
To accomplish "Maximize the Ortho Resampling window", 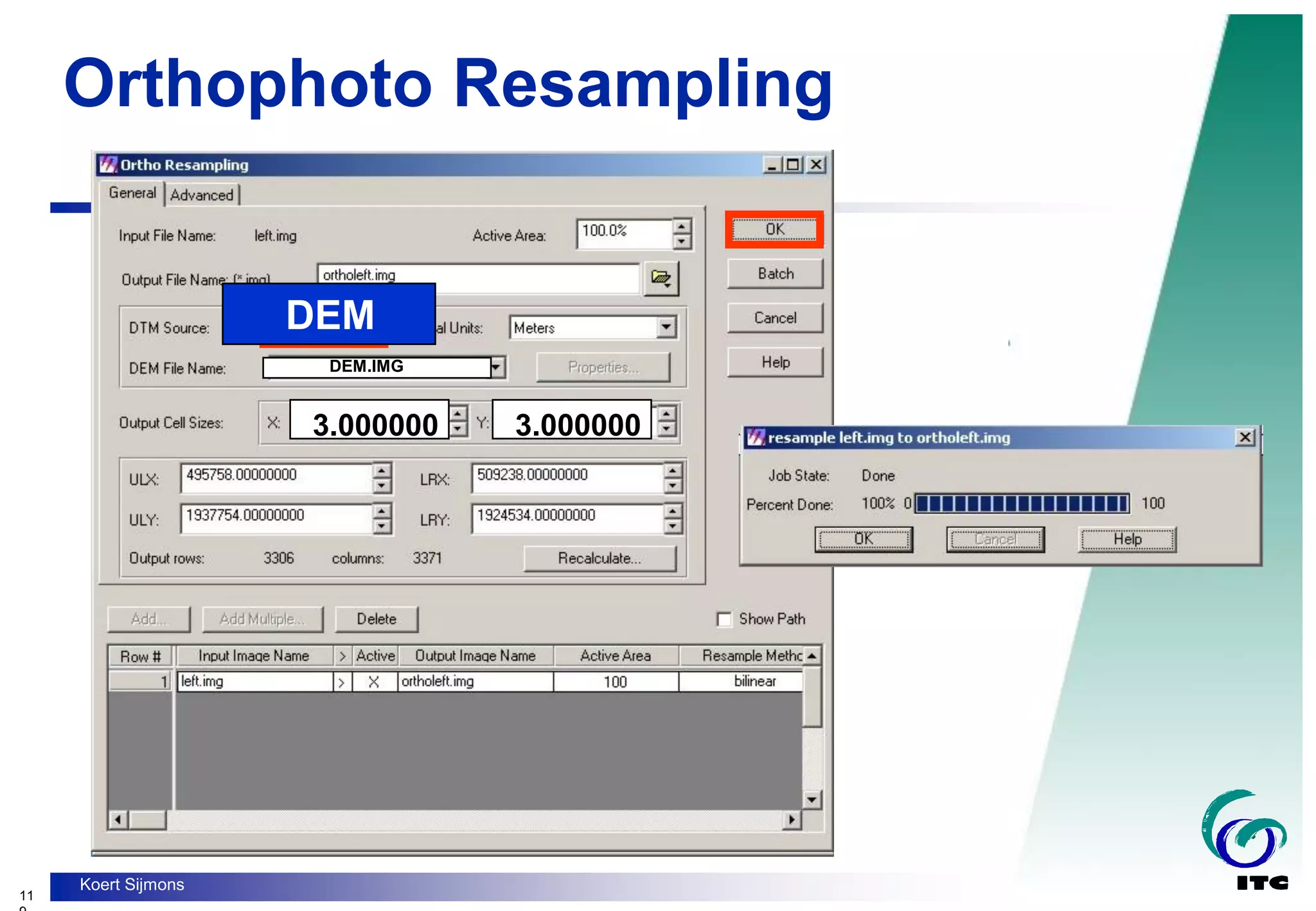I will pyautogui.click(x=794, y=165).
